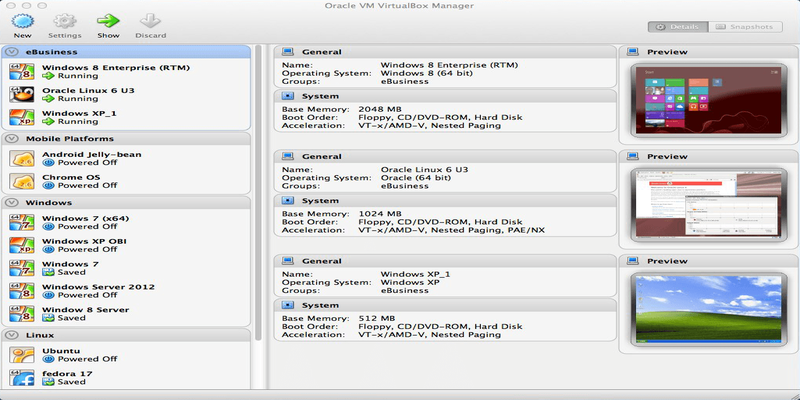The image size is (800, 400).
Task: Switch to the Details tab
Action: pos(679,26)
